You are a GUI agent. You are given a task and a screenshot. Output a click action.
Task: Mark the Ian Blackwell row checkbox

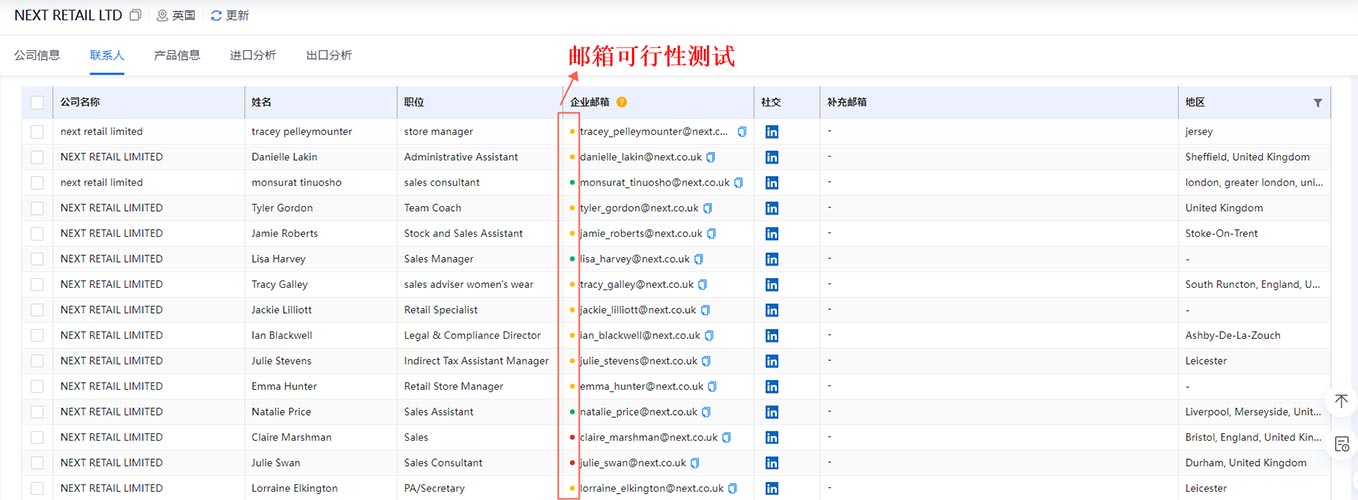click(37, 335)
